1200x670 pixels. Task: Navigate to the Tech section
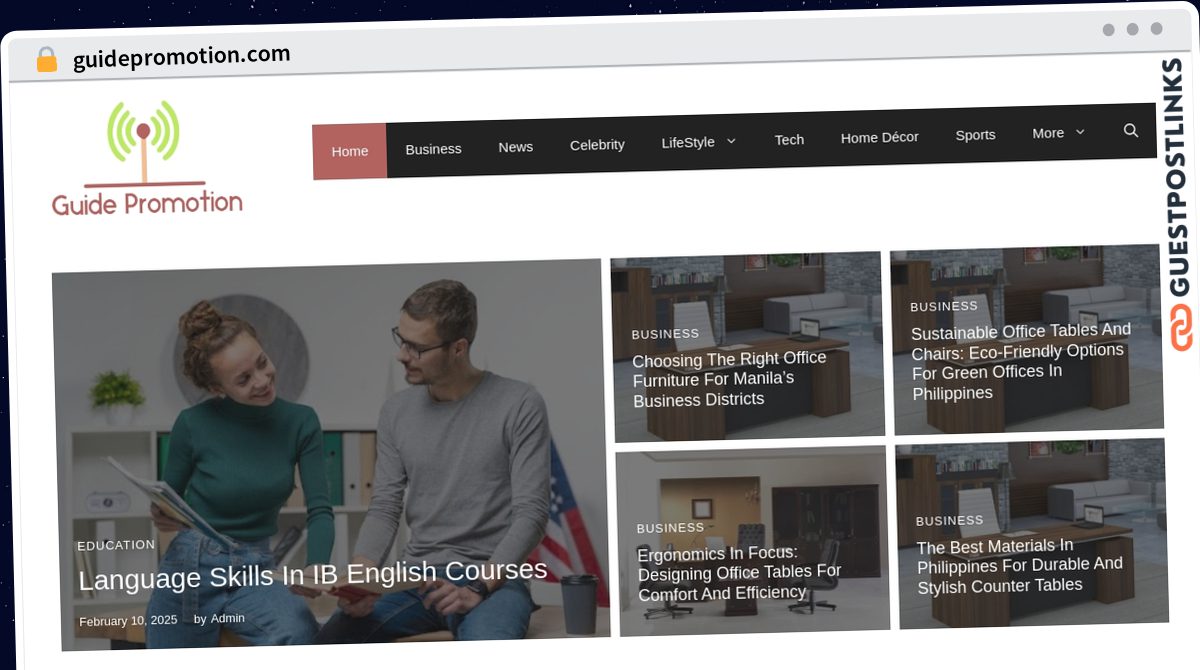(x=789, y=140)
